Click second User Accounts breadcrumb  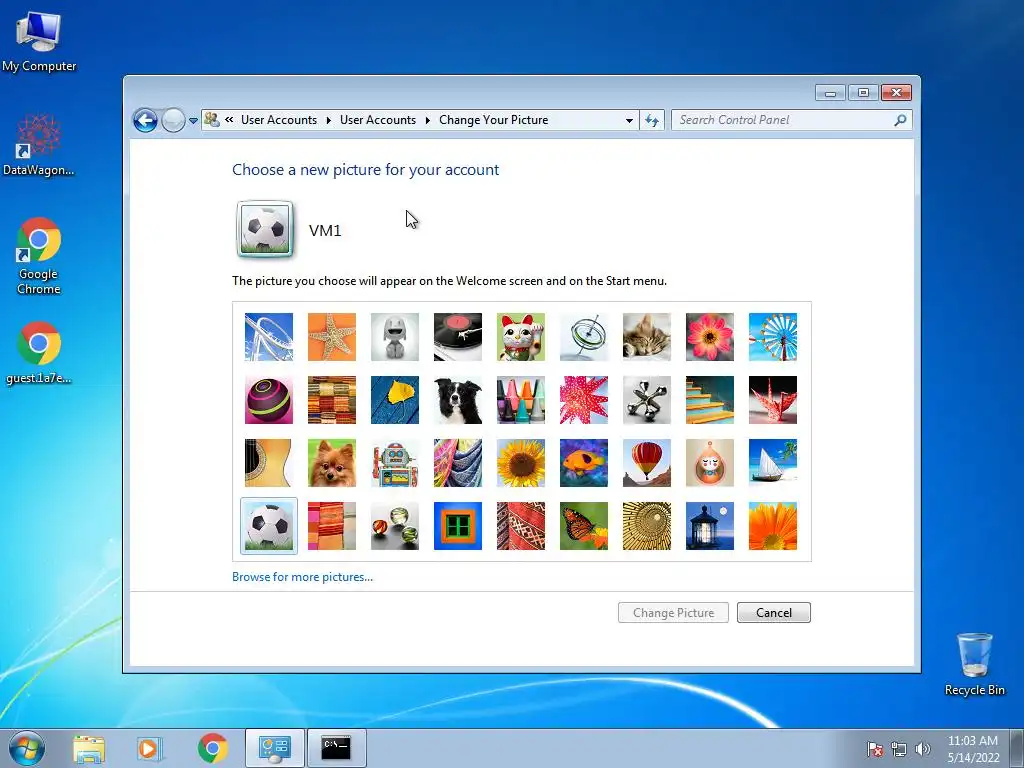tap(377, 120)
